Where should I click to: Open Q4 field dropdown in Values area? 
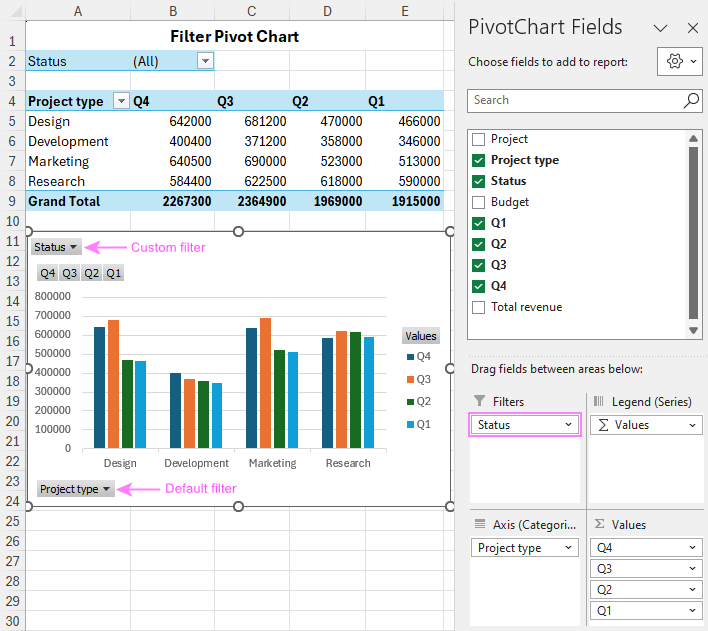692,547
